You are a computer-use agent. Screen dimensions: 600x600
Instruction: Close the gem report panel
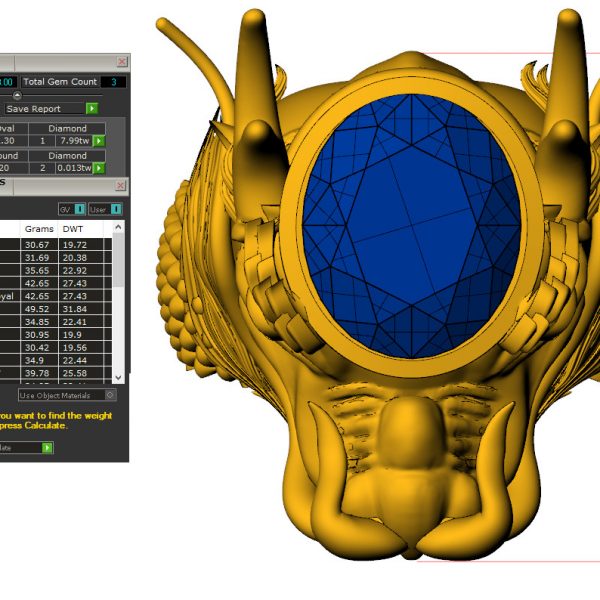click(x=122, y=62)
